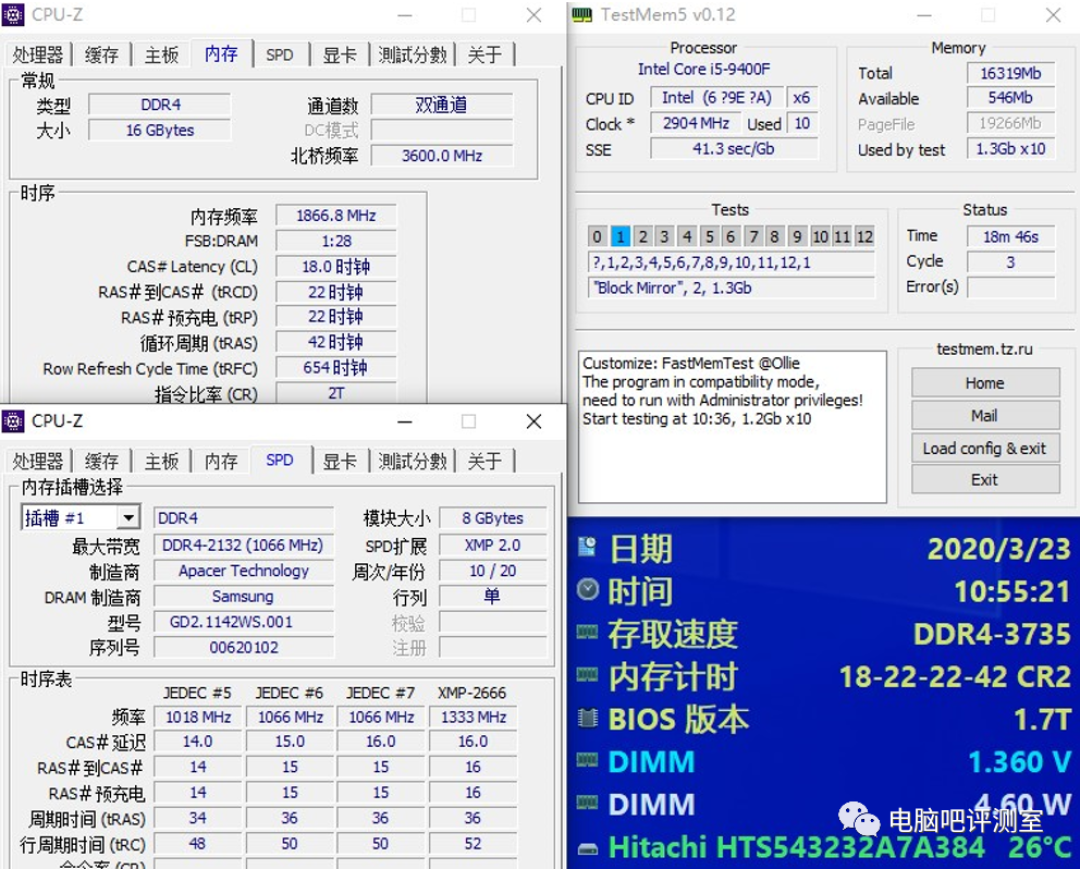
Task: Click the GD2.1142WS.001 part number field
Action: click(244, 622)
